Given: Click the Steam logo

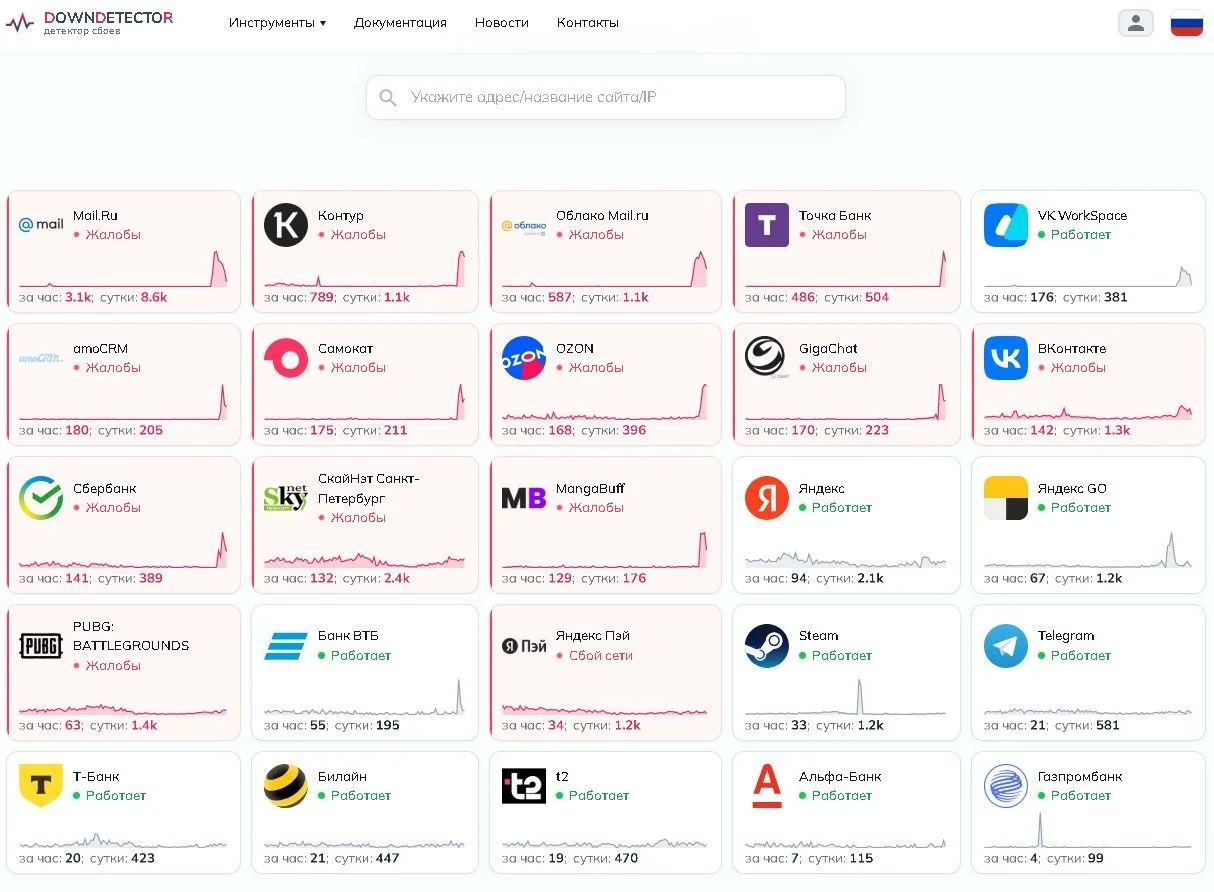Looking at the screenshot, I should pyautogui.click(x=767, y=646).
